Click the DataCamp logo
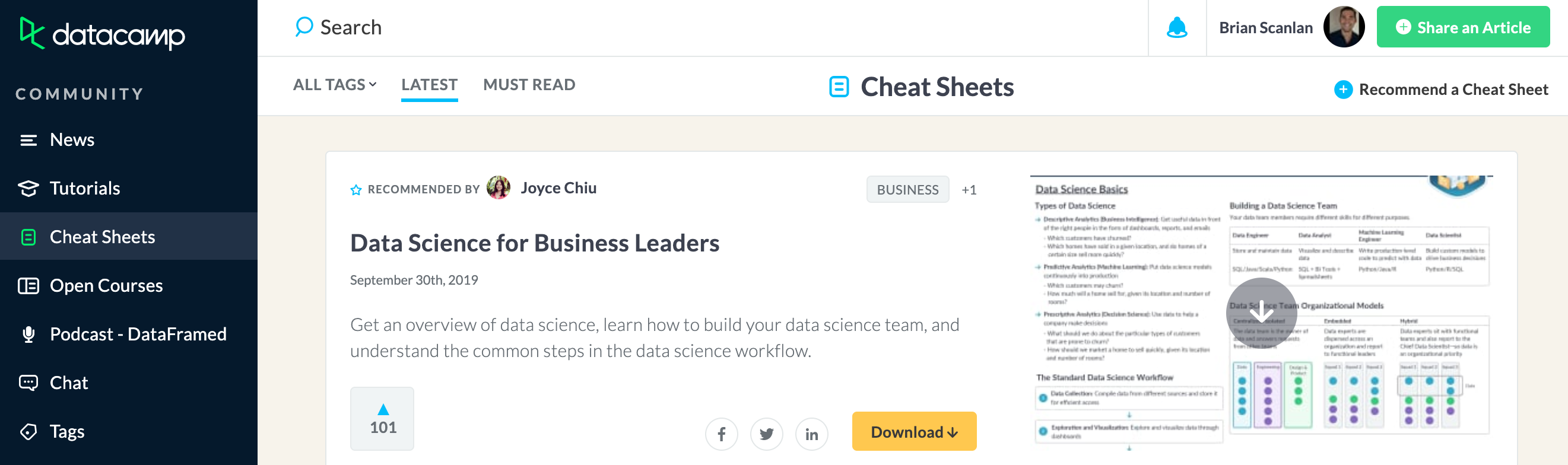Screen dimensions: 1568x465 coord(102,33)
